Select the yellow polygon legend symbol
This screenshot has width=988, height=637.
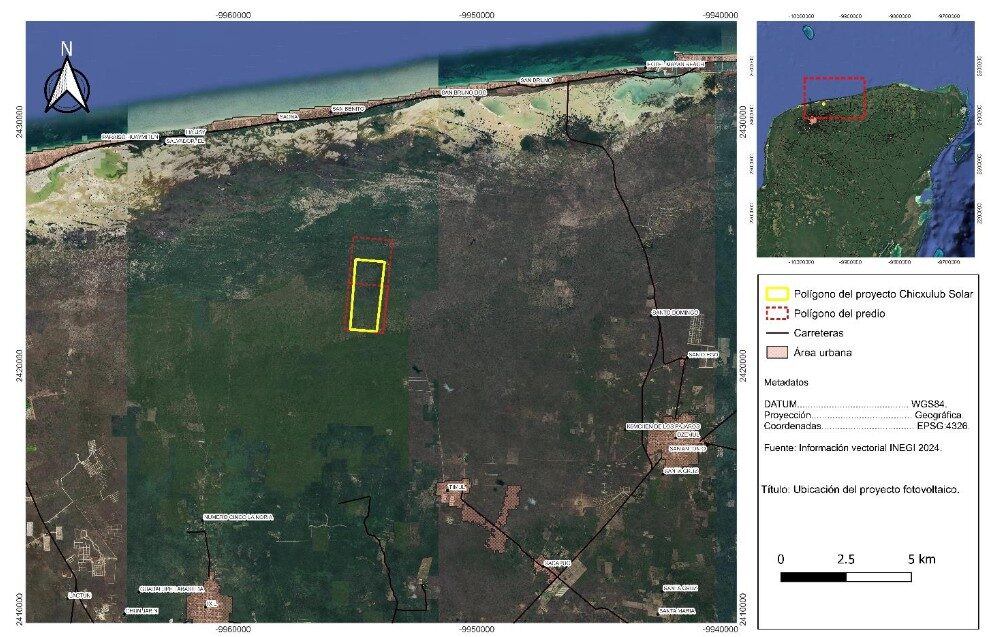pos(776,295)
